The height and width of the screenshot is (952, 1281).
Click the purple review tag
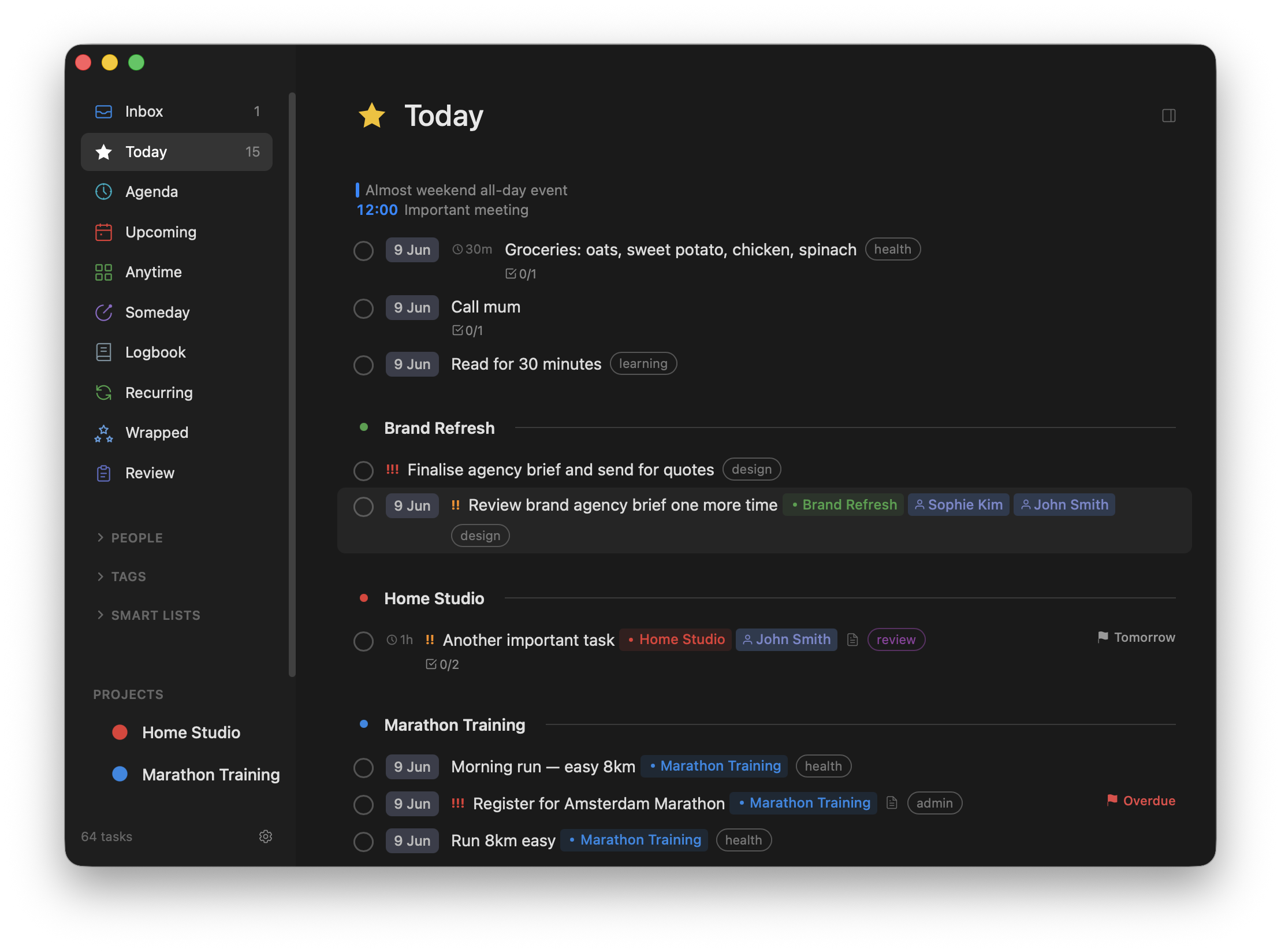pyautogui.click(x=896, y=640)
